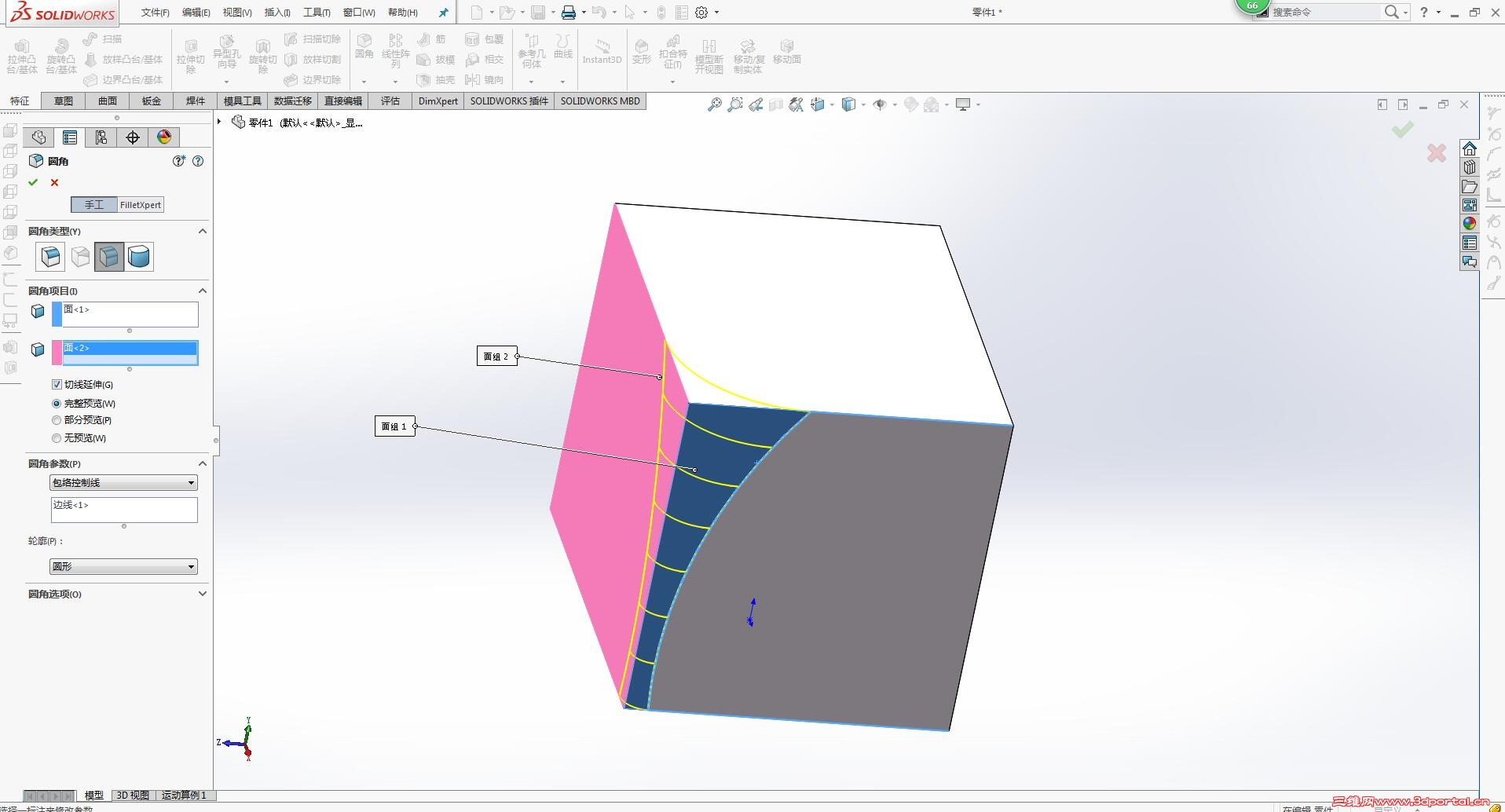This screenshot has width=1505, height=812.
Task: Select the 部分预览 radio button
Action: coord(57,420)
